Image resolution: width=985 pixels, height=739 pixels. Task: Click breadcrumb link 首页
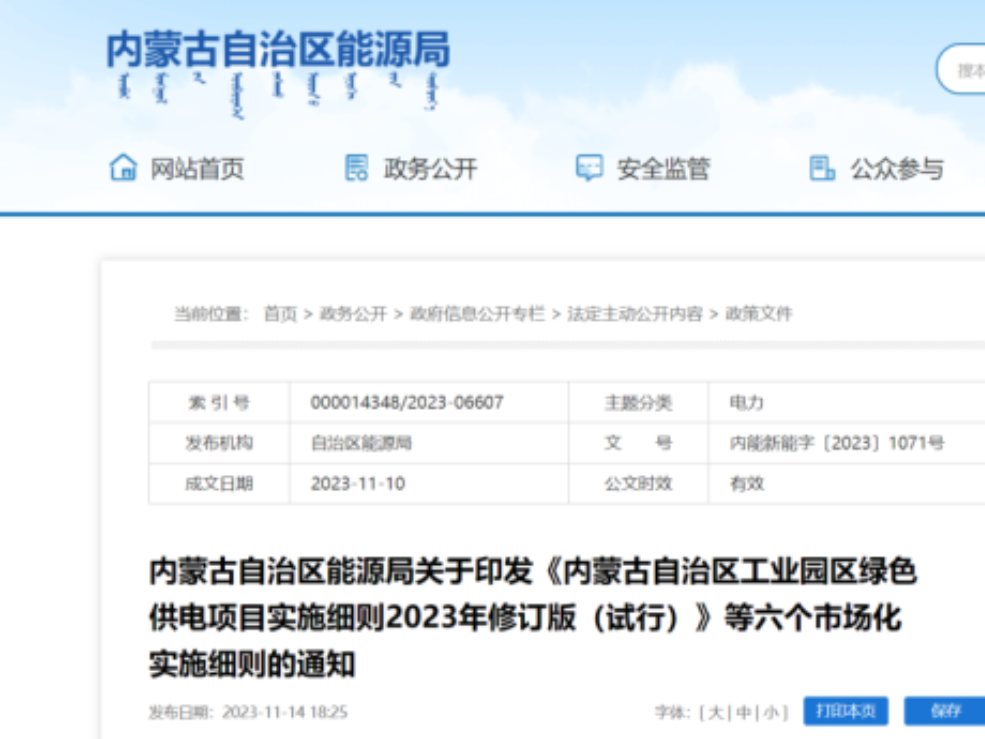pyautogui.click(x=280, y=313)
